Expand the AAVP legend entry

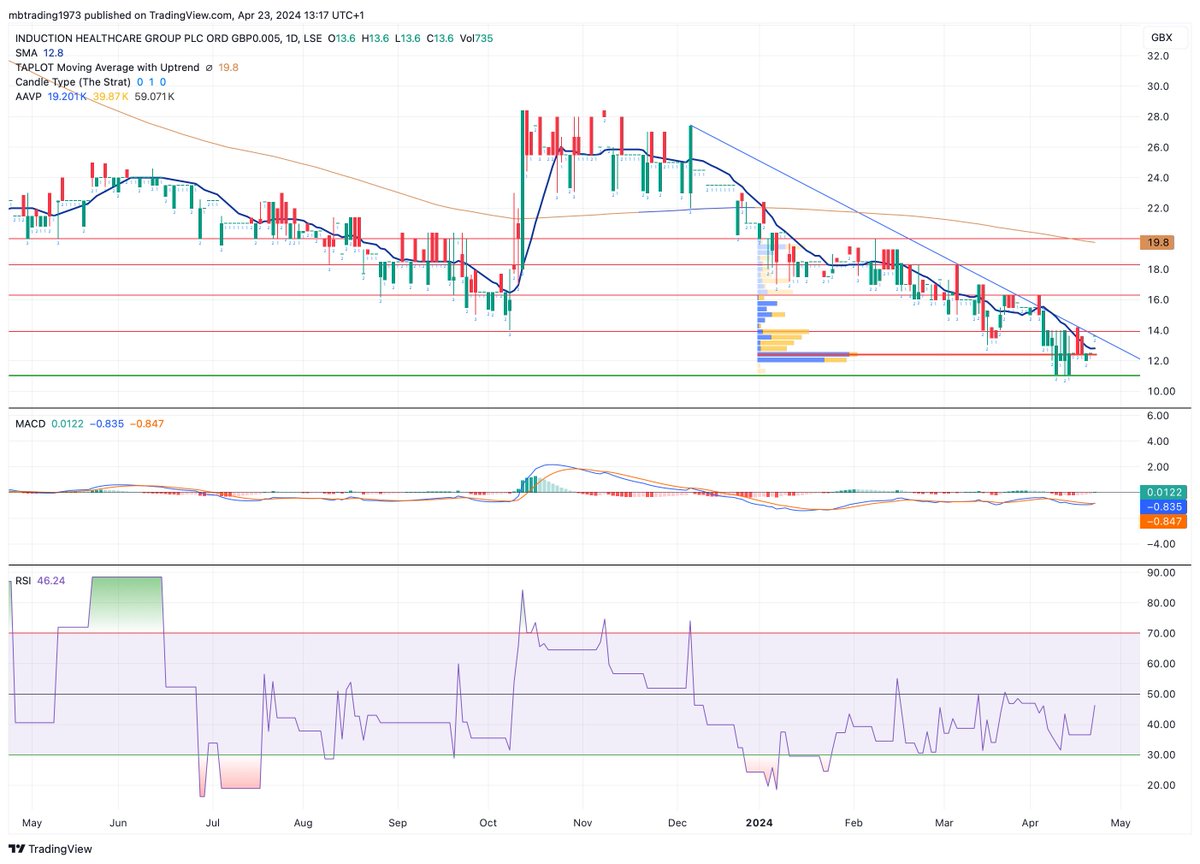(x=27, y=97)
